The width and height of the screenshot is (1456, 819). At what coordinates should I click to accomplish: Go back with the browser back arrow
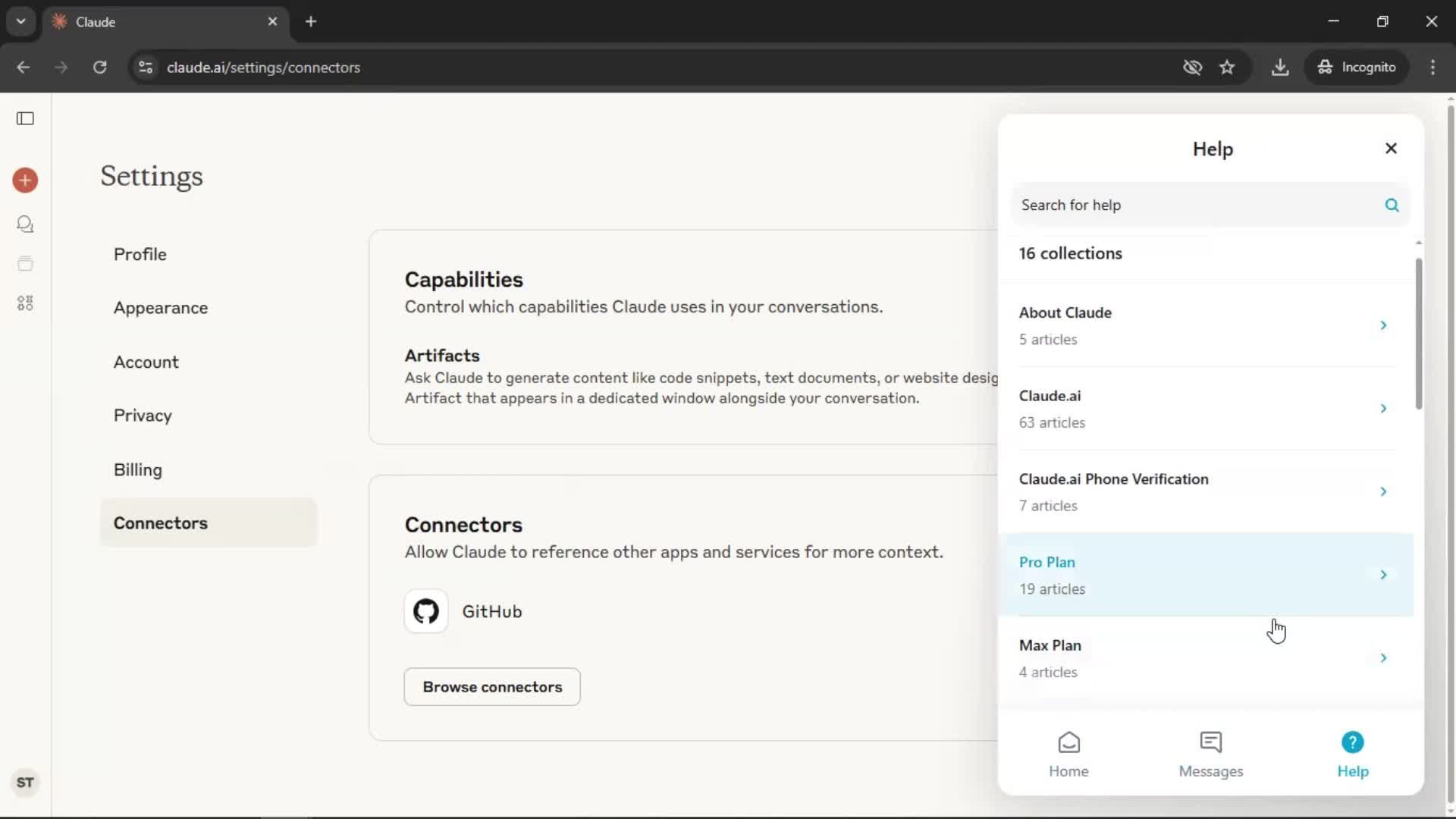click(24, 67)
